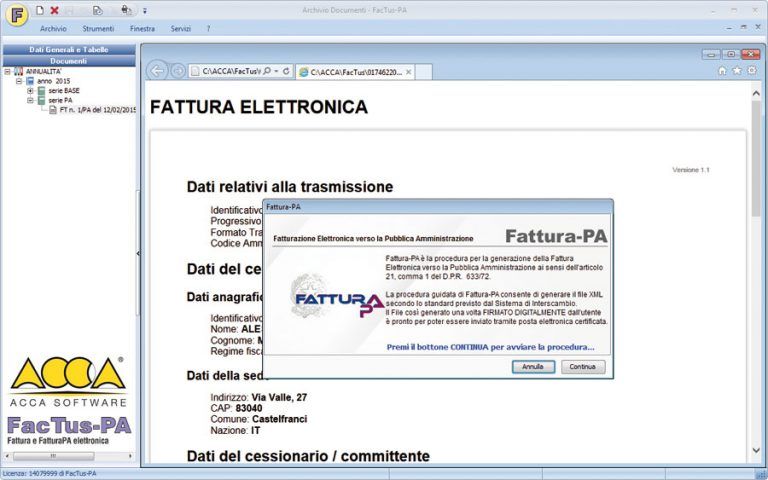
Task: Collapse the anno 2015 tree node
Action: 19,81
